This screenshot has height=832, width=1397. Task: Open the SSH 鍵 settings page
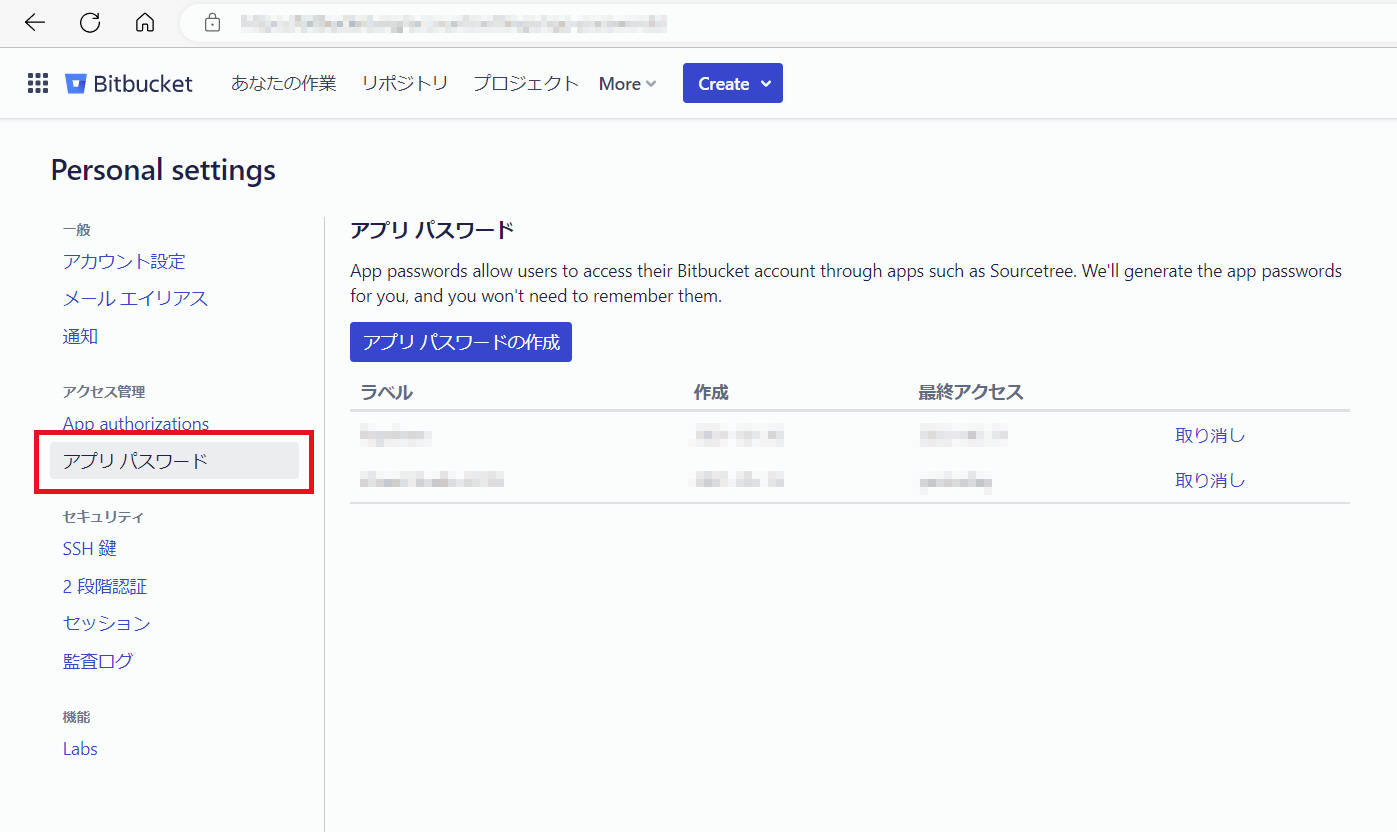tap(90, 548)
